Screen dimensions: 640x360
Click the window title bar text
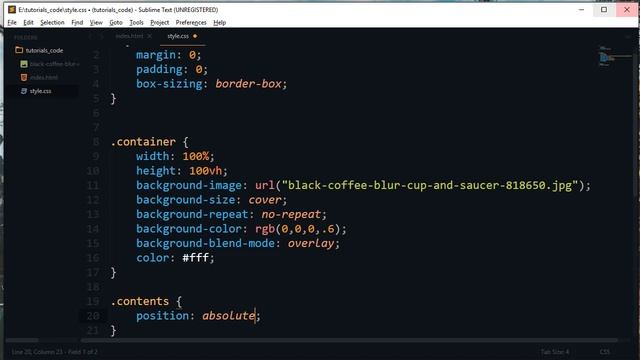pyautogui.click(x=118, y=9)
